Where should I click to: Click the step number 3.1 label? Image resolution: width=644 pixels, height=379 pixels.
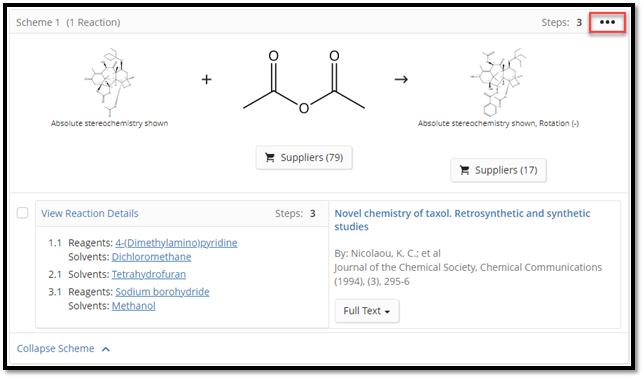click(x=55, y=292)
